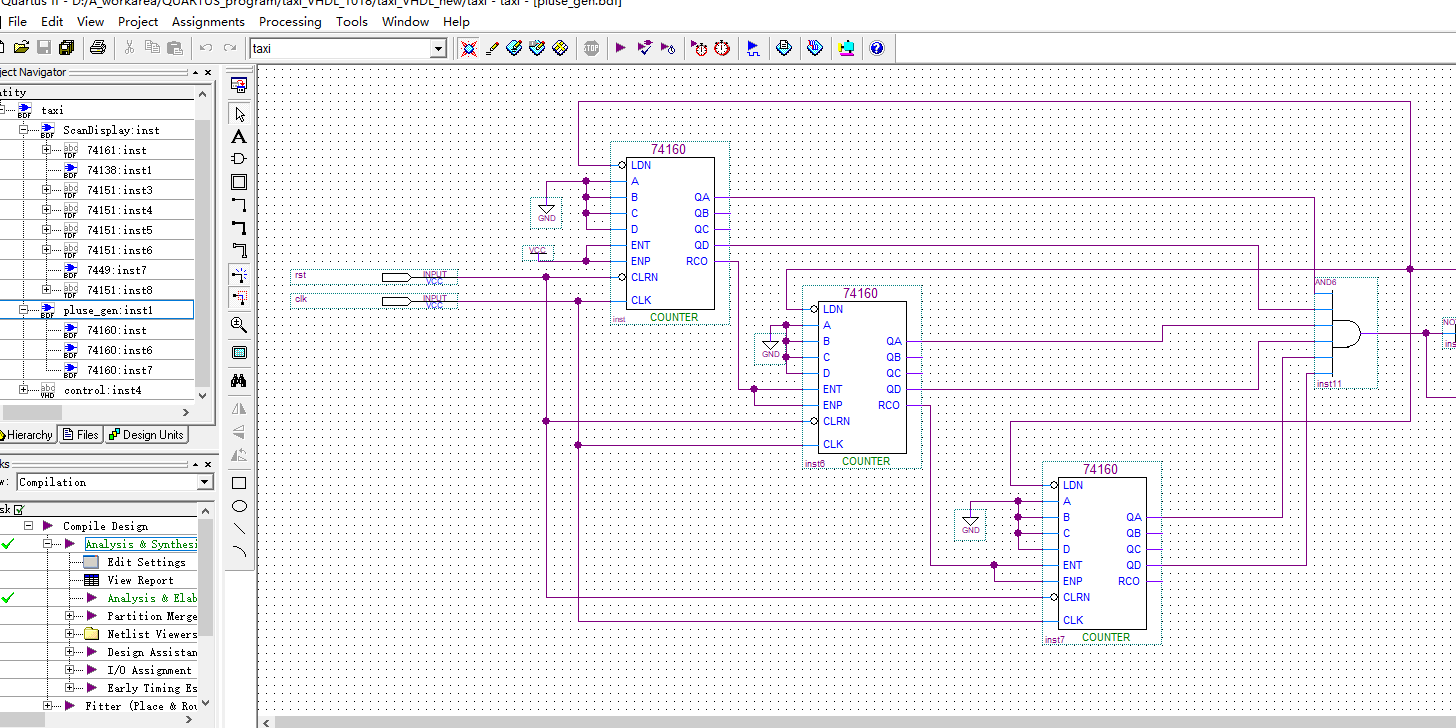Screen dimensions: 1456x728
Task: Start Simulation waveform icon
Action: 753,47
